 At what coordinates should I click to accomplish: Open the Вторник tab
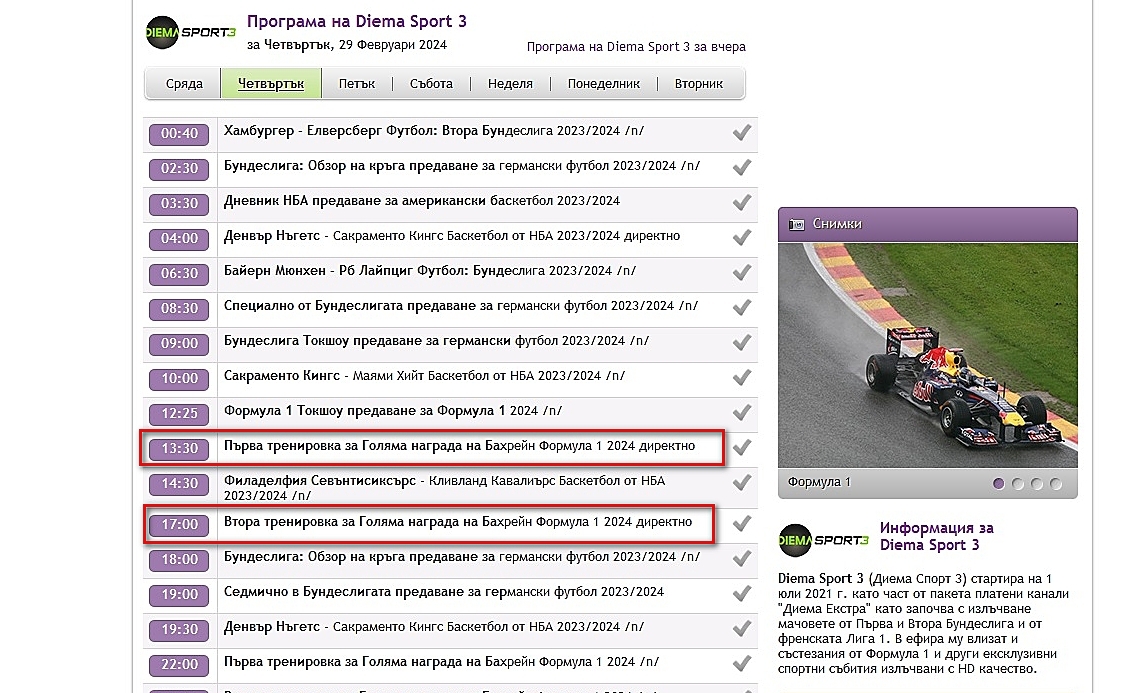pos(699,84)
